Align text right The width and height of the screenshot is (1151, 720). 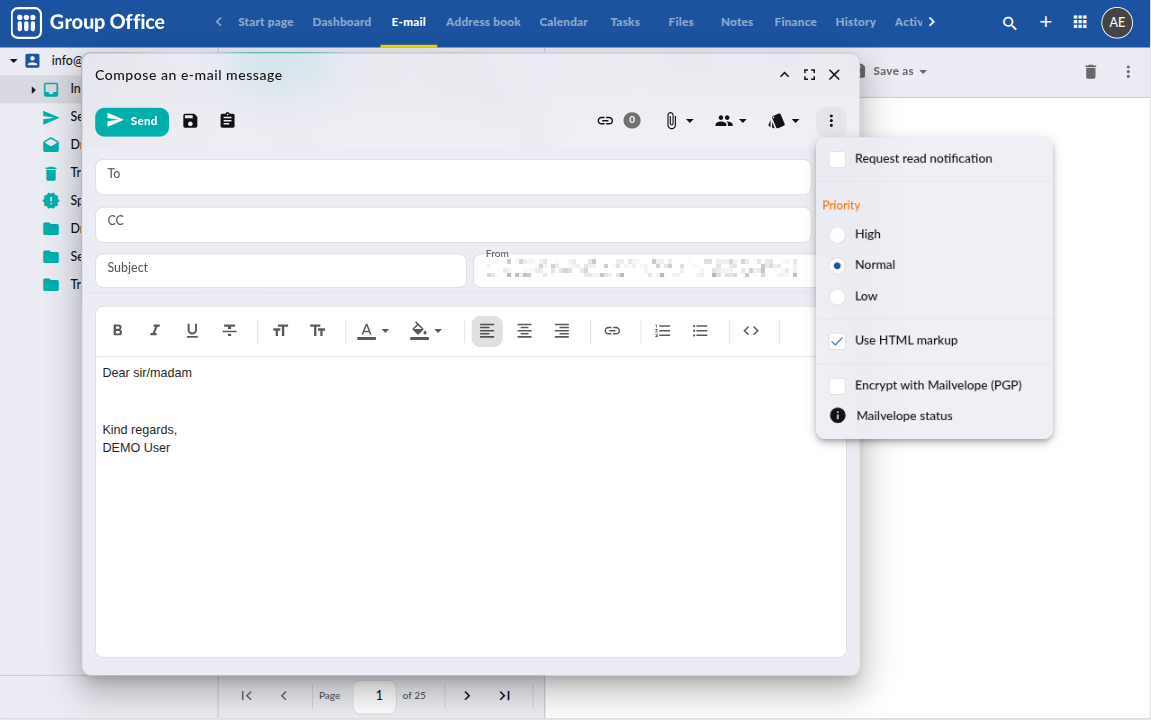562,331
